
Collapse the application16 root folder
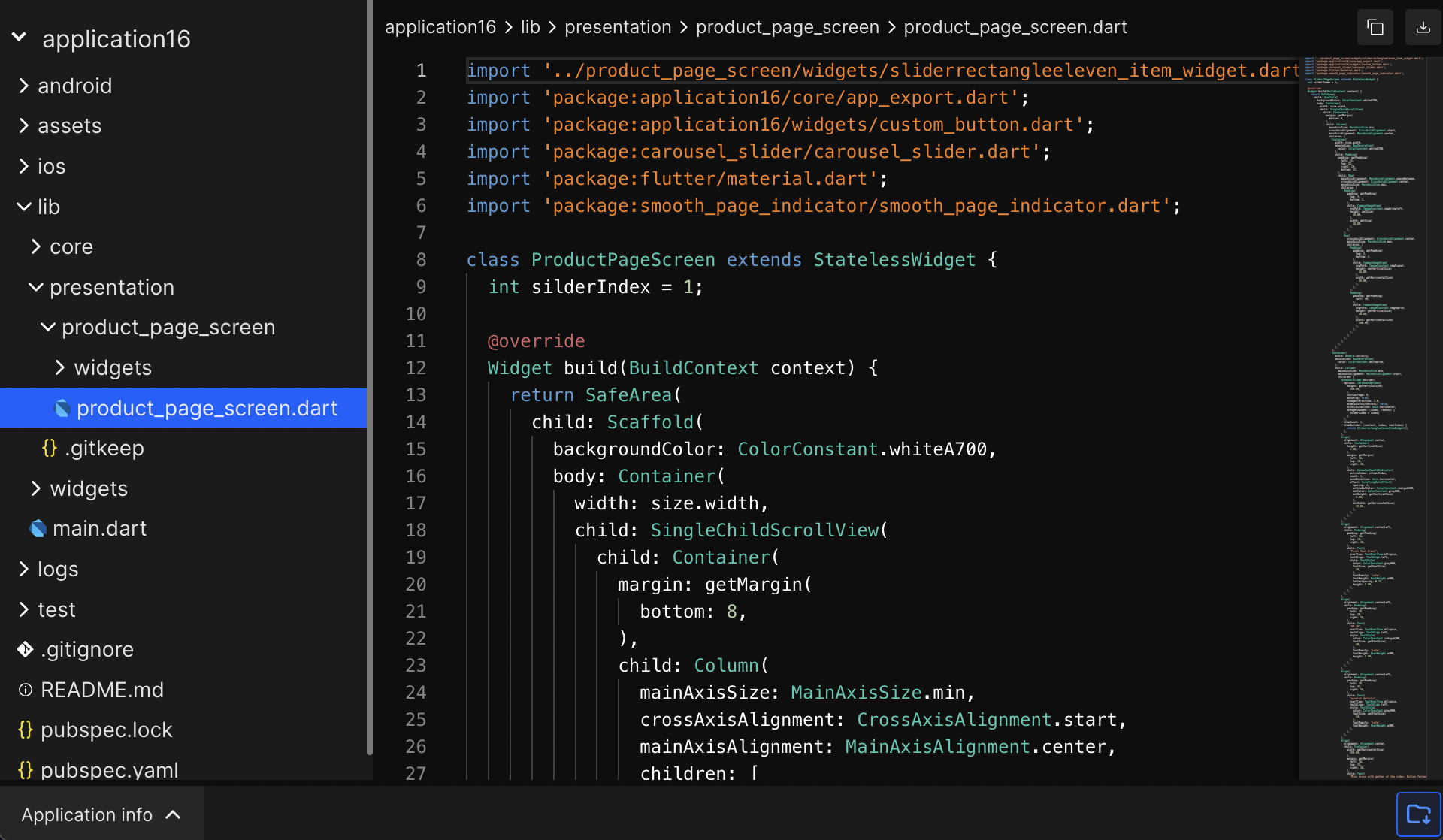coord(20,37)
